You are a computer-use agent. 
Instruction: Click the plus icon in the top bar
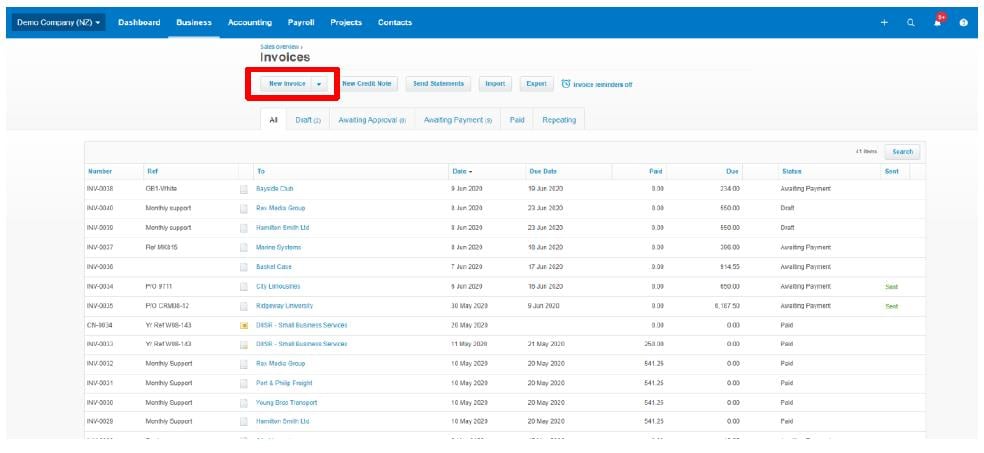pyautogui.click(x=884, y=23)
